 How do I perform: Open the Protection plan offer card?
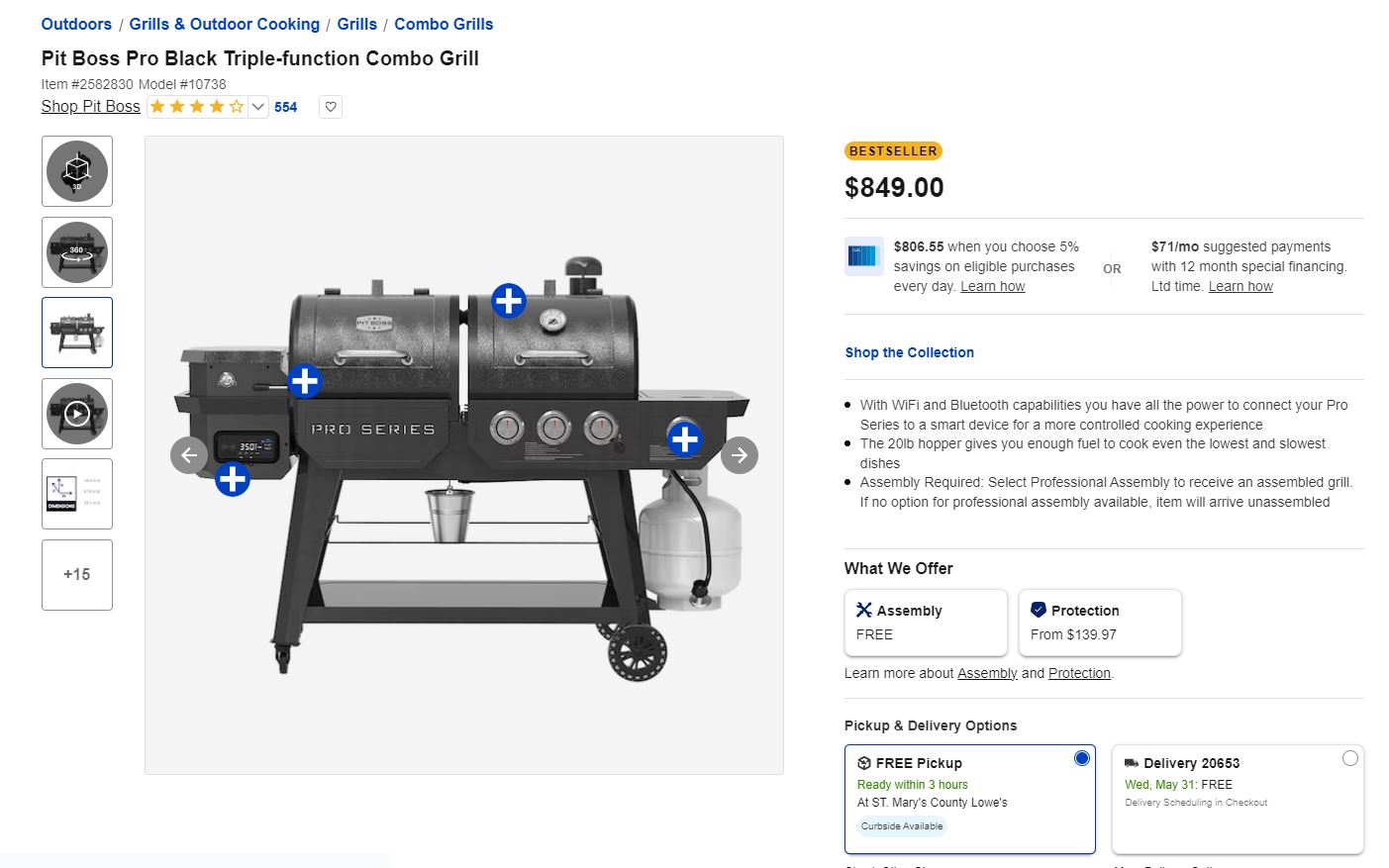tap(1100, 623)
